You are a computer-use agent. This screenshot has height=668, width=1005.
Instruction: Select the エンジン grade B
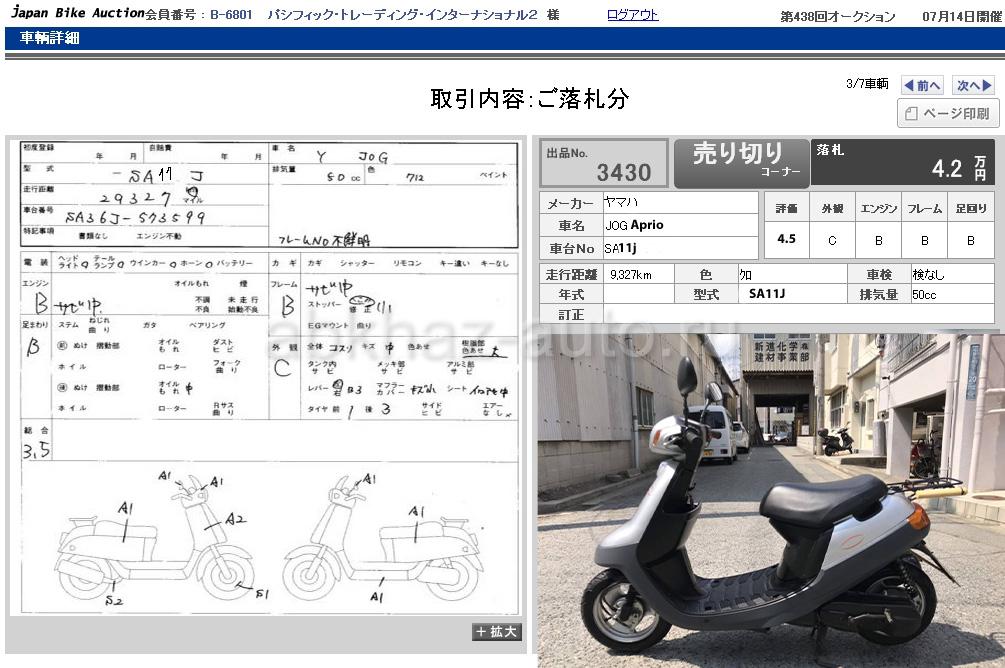(x=879, y=240)
